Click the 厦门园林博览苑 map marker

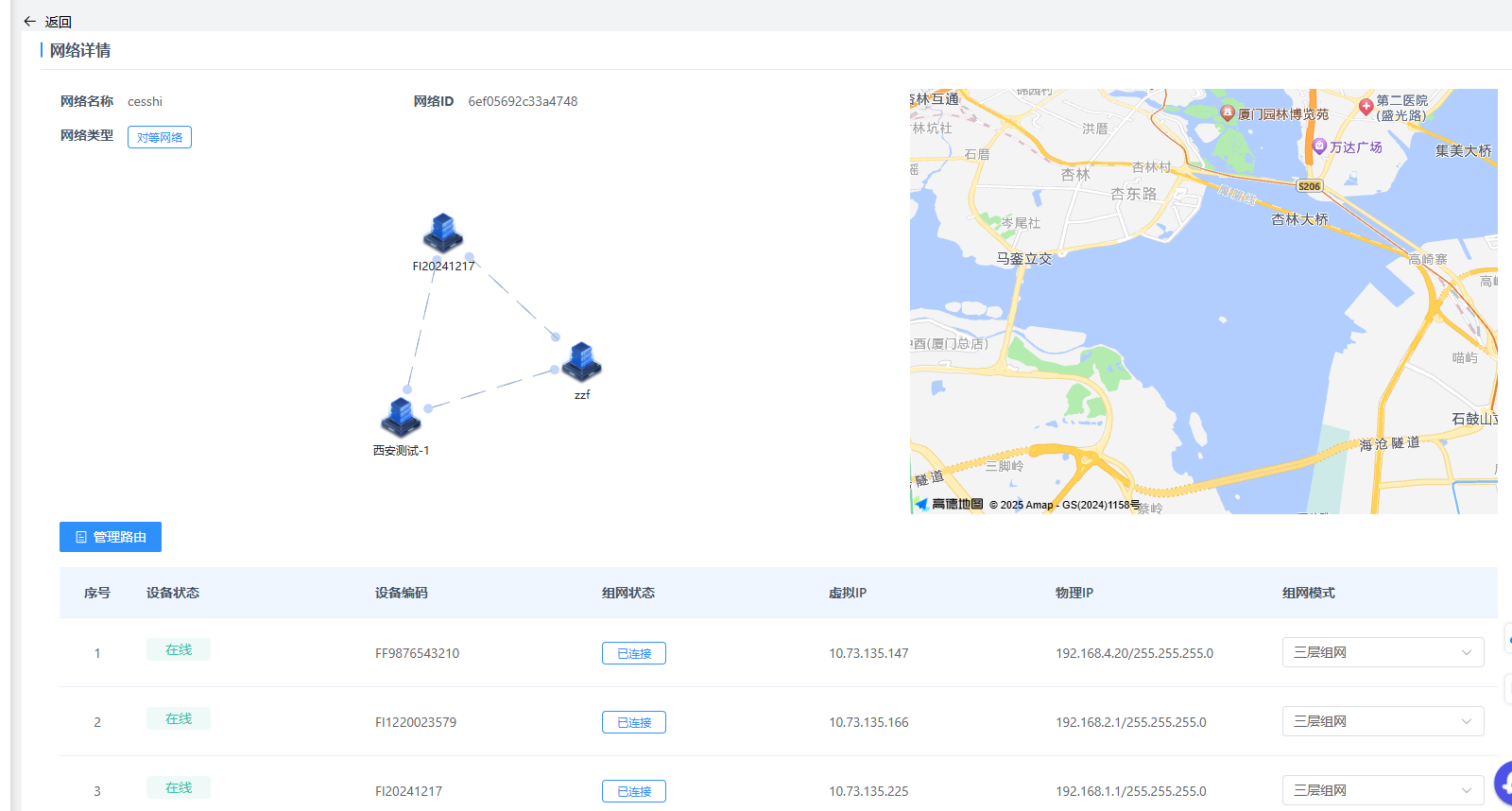[x=1228, y=113]
